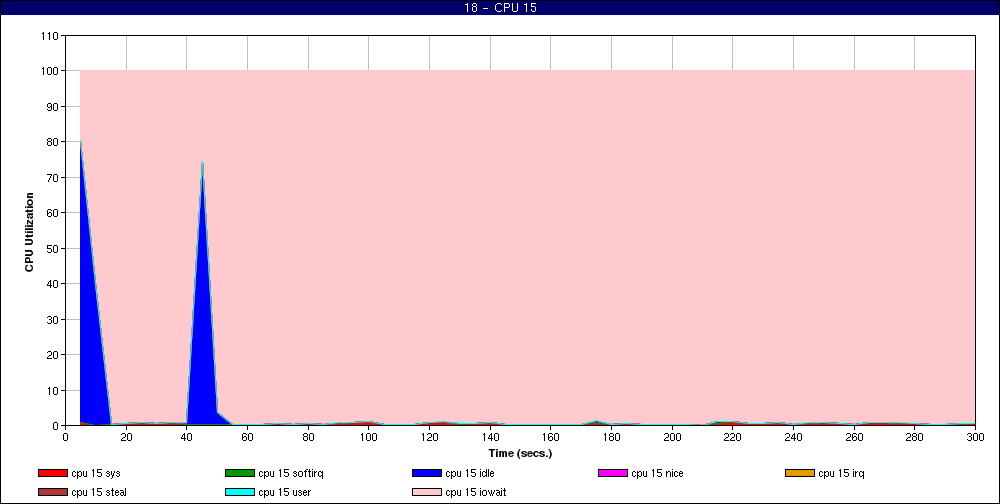Click the 'CPU Utilization' y-axis label
This screenshot has height=504, width=1000.
click(x=29, y=232)
